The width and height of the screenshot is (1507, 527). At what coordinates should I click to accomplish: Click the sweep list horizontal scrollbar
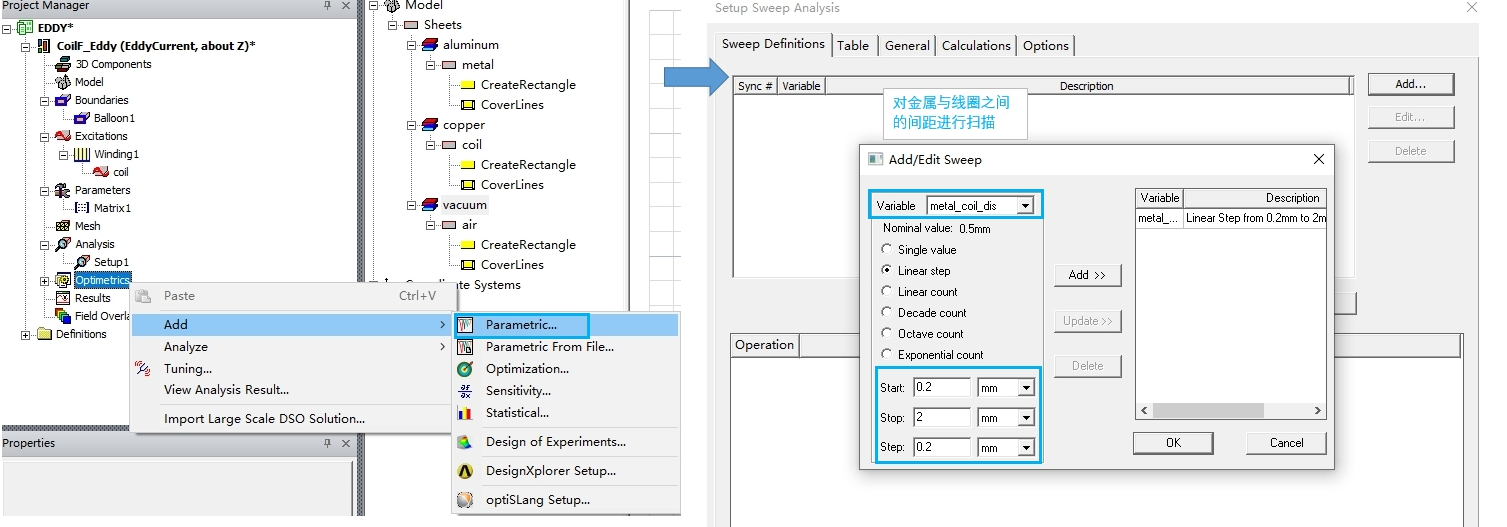tap(1232, 411)
